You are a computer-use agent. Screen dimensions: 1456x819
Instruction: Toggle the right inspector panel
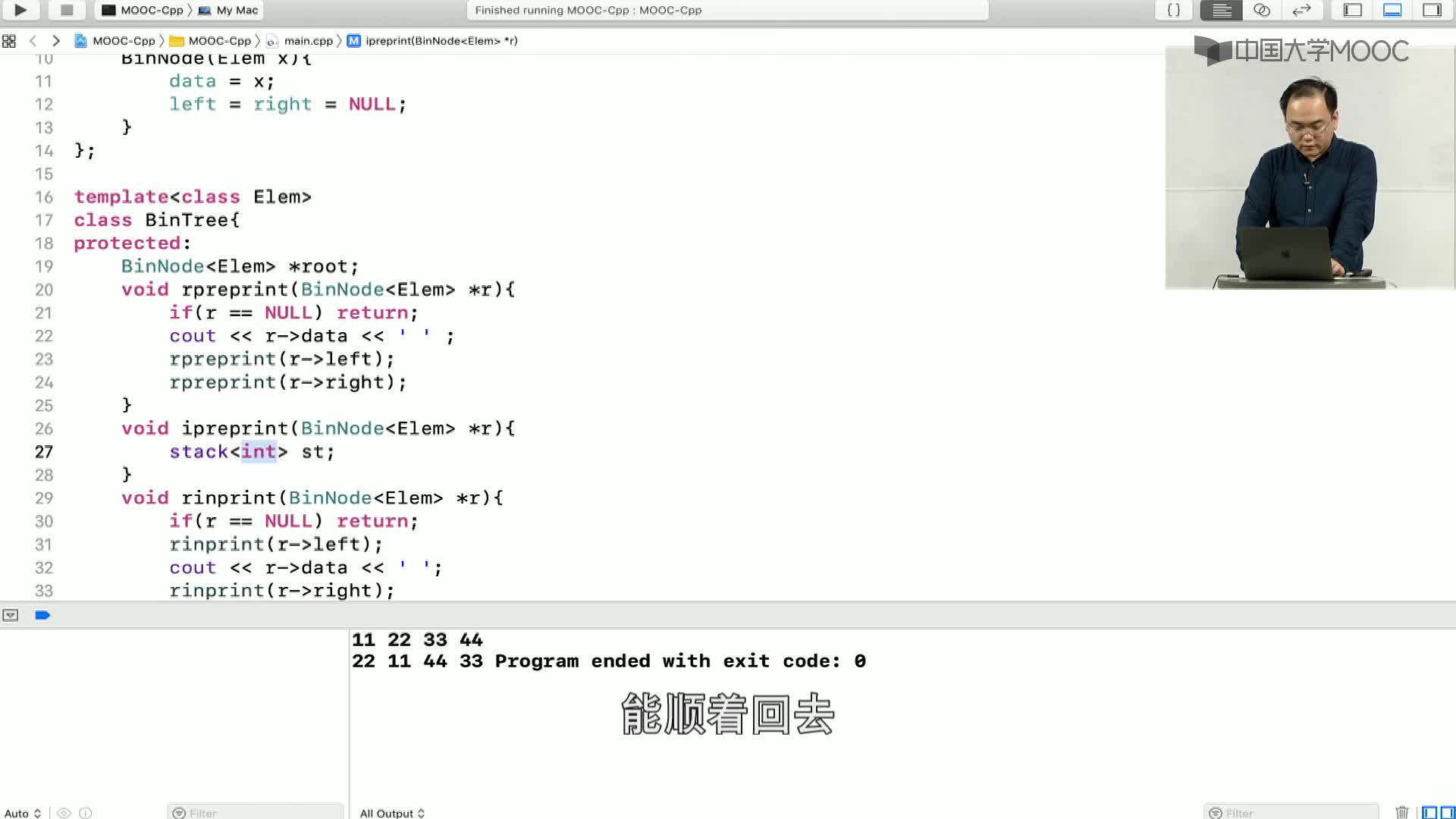point(1432,10)
